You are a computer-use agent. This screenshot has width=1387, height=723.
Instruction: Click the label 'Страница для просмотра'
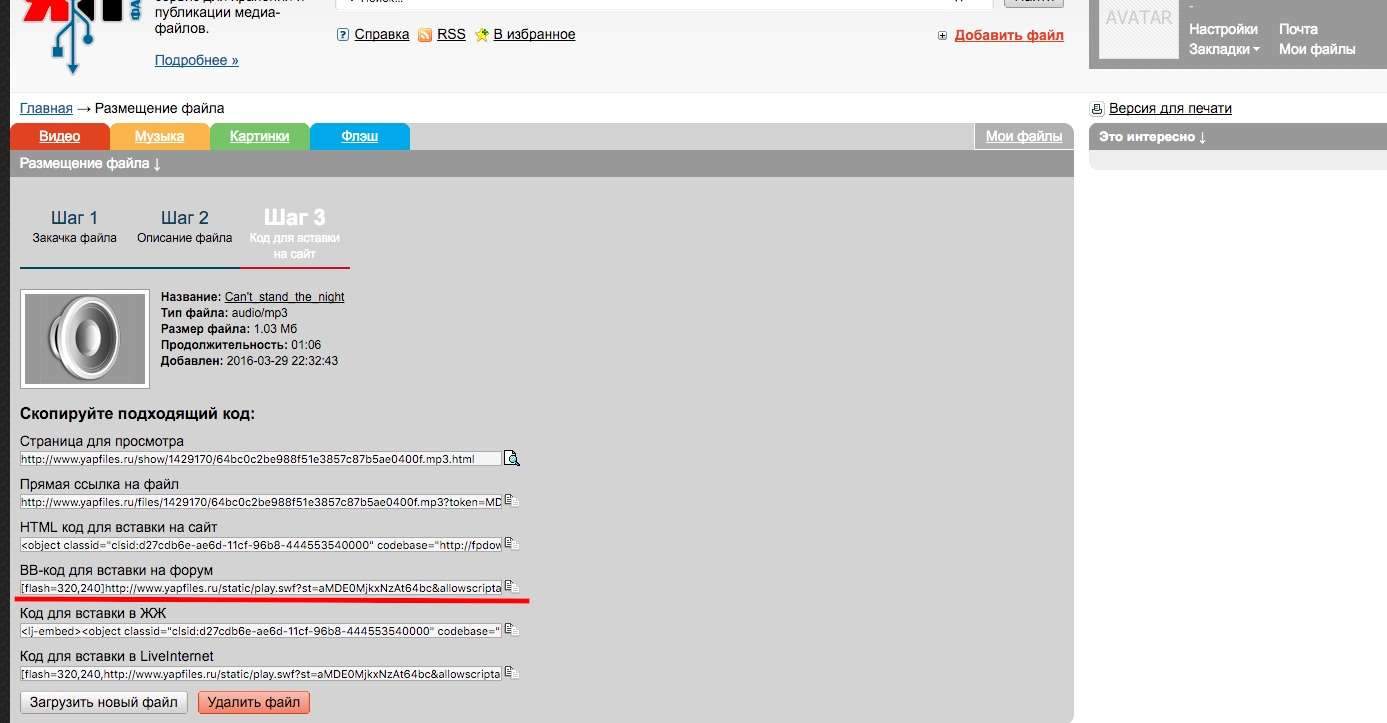point(102,441)
